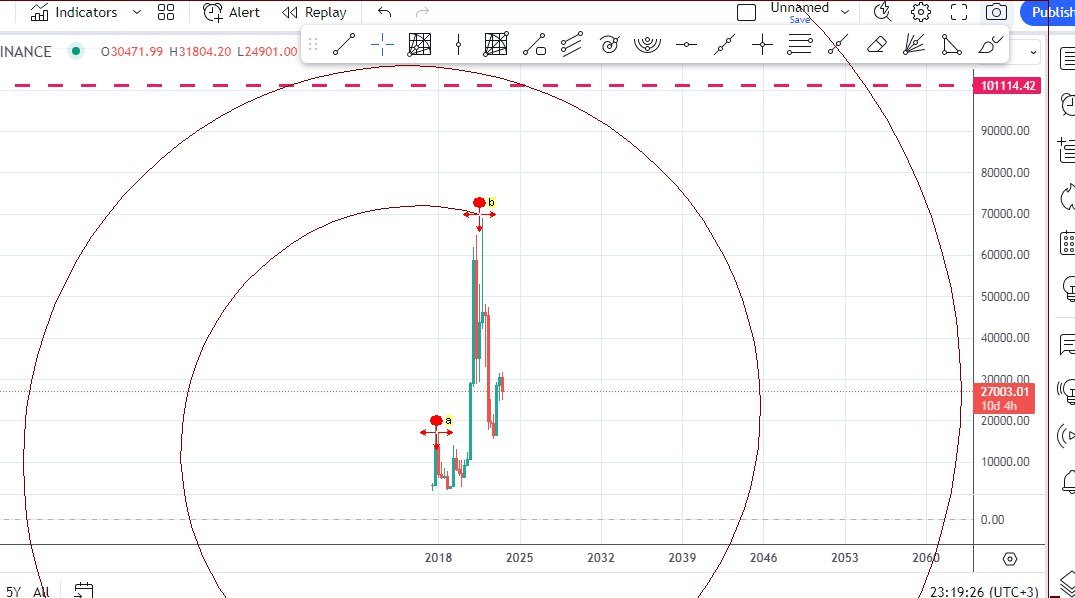Select the Info Line tool
The image size is (1075, 598).
tap(534, 45)
